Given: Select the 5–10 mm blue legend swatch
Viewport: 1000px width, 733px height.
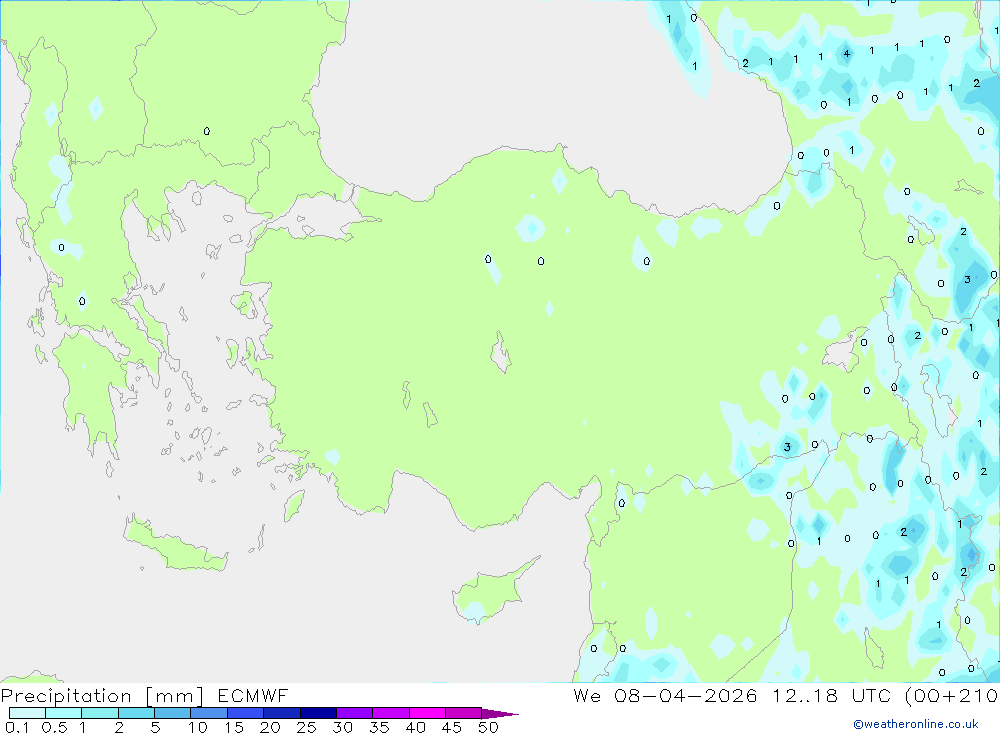Looking at the screenshot, I should (172, 713).
